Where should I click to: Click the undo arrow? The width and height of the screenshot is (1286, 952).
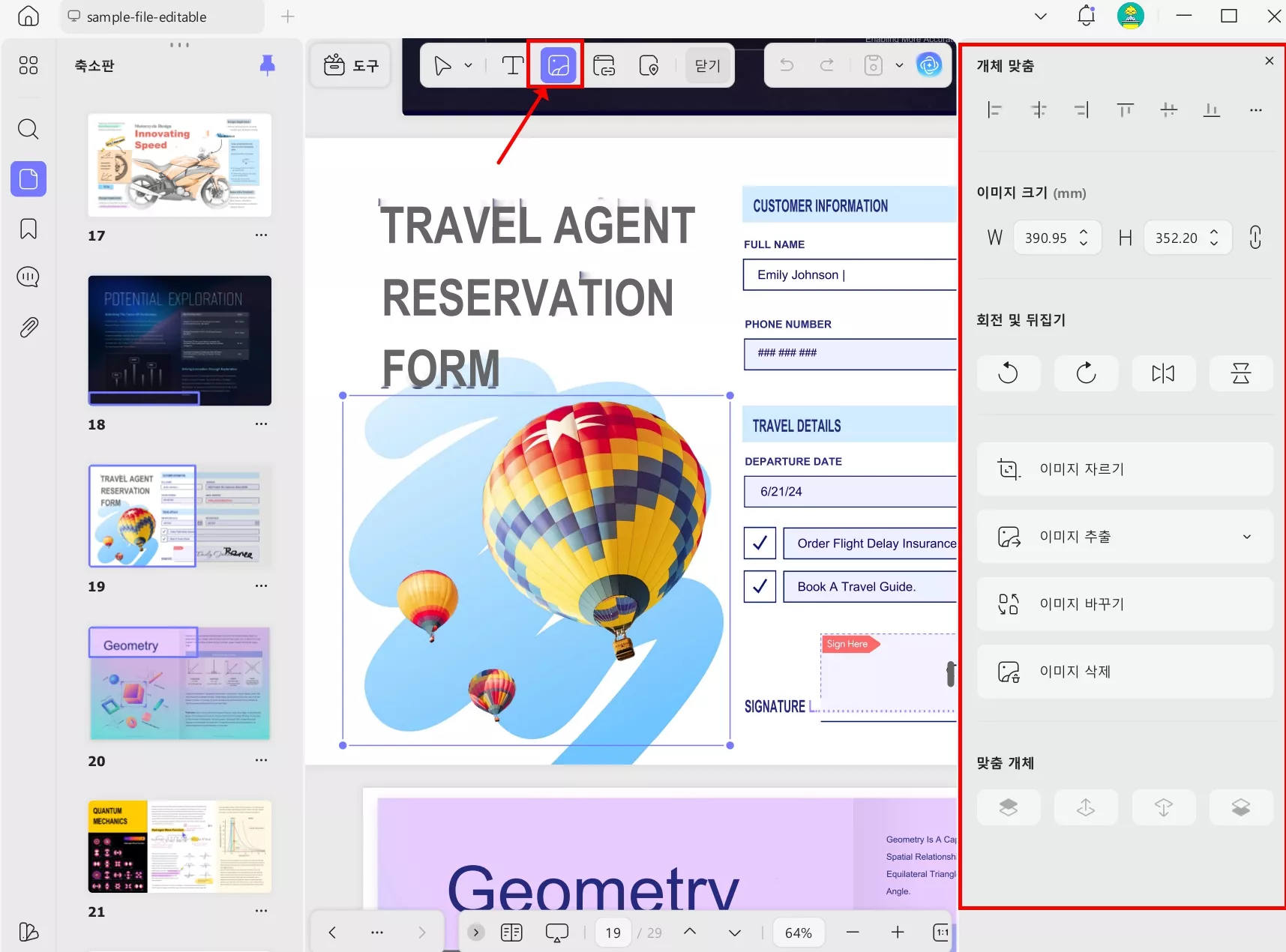point(787,66)
